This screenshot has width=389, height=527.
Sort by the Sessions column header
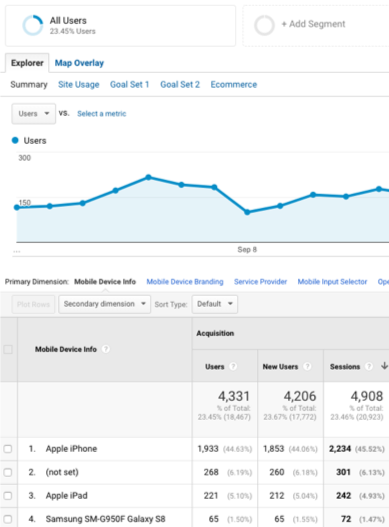345,366
